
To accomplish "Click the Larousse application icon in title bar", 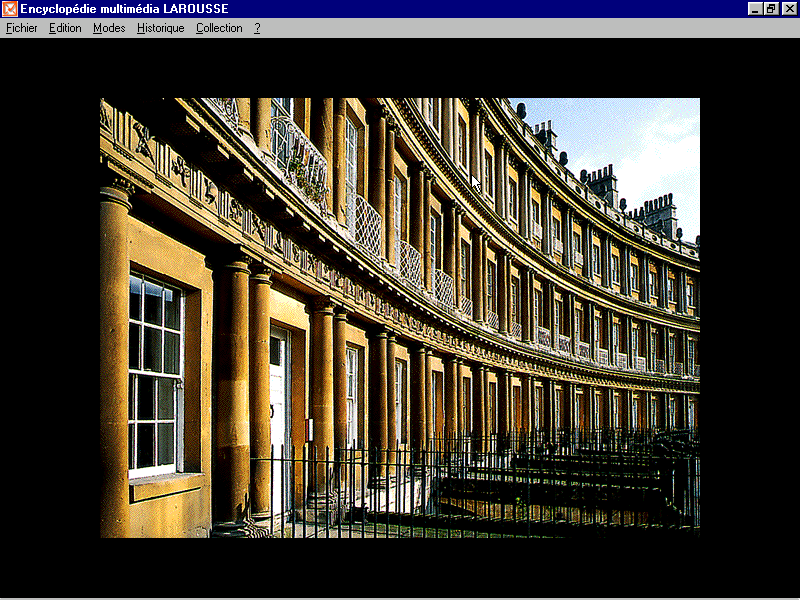I will click(10, 9).
